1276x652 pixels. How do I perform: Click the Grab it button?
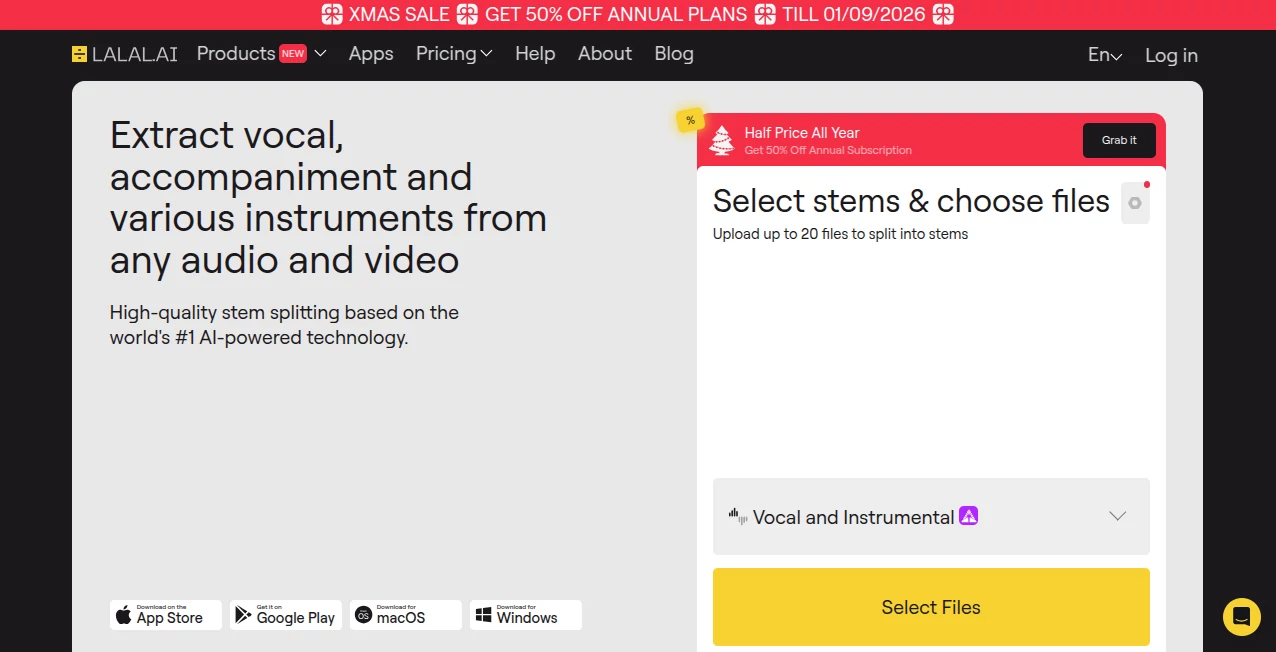pos(1118,140)
